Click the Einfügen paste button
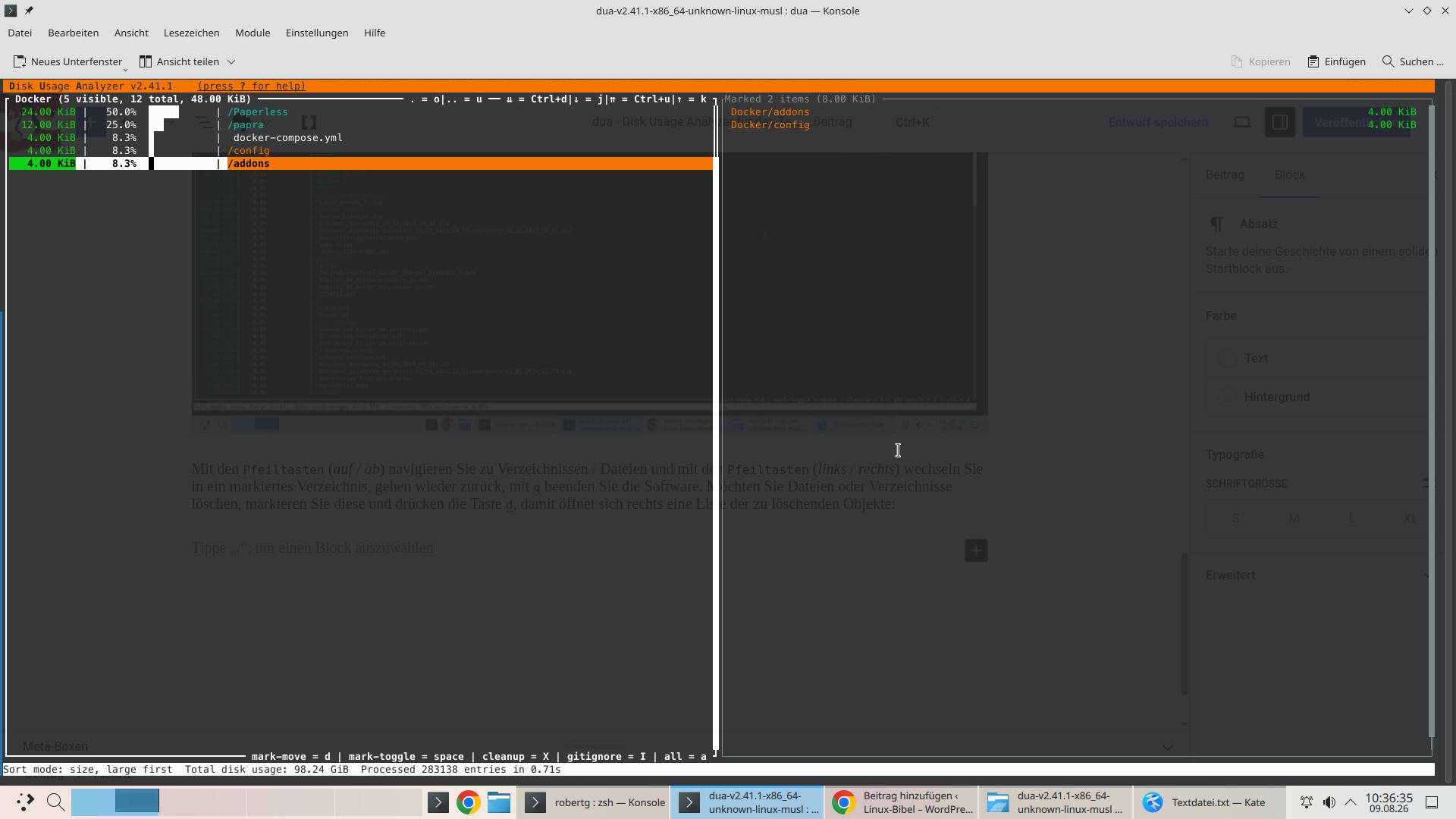 pyautogui.click(x=1336, y=61)
